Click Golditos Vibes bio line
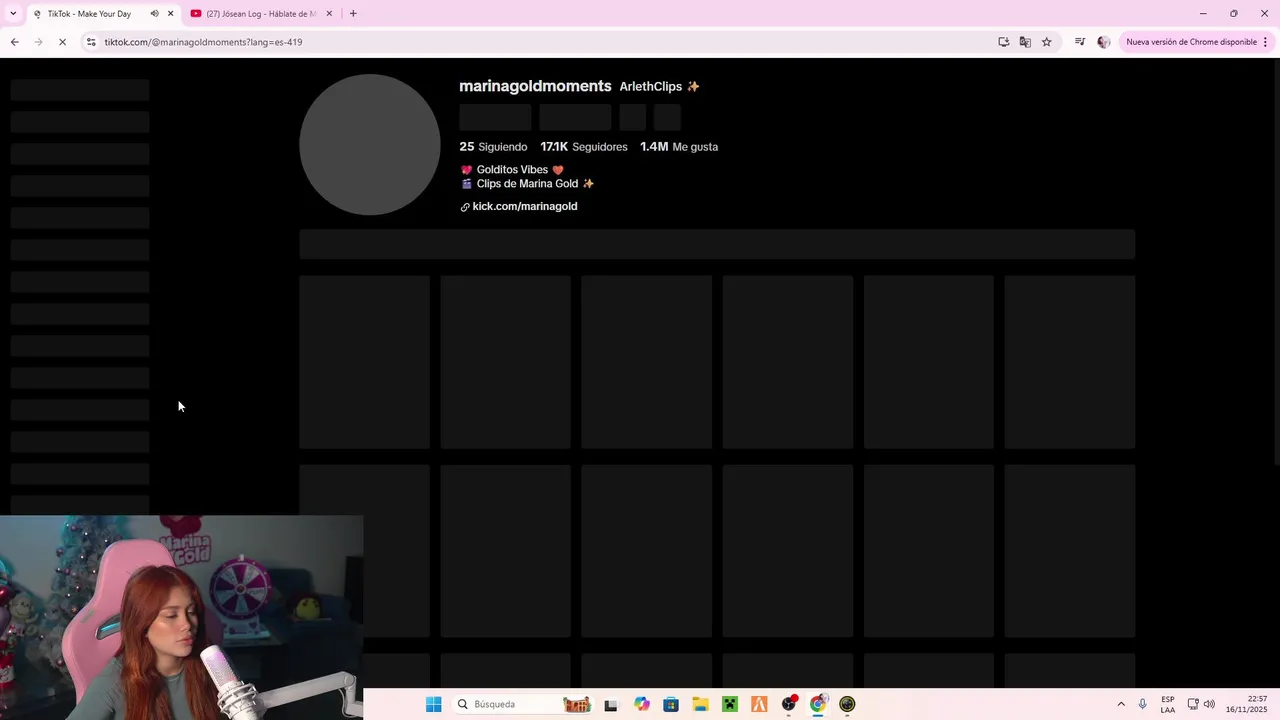This screenshot has height=720, width=1280. click(512, 170)
